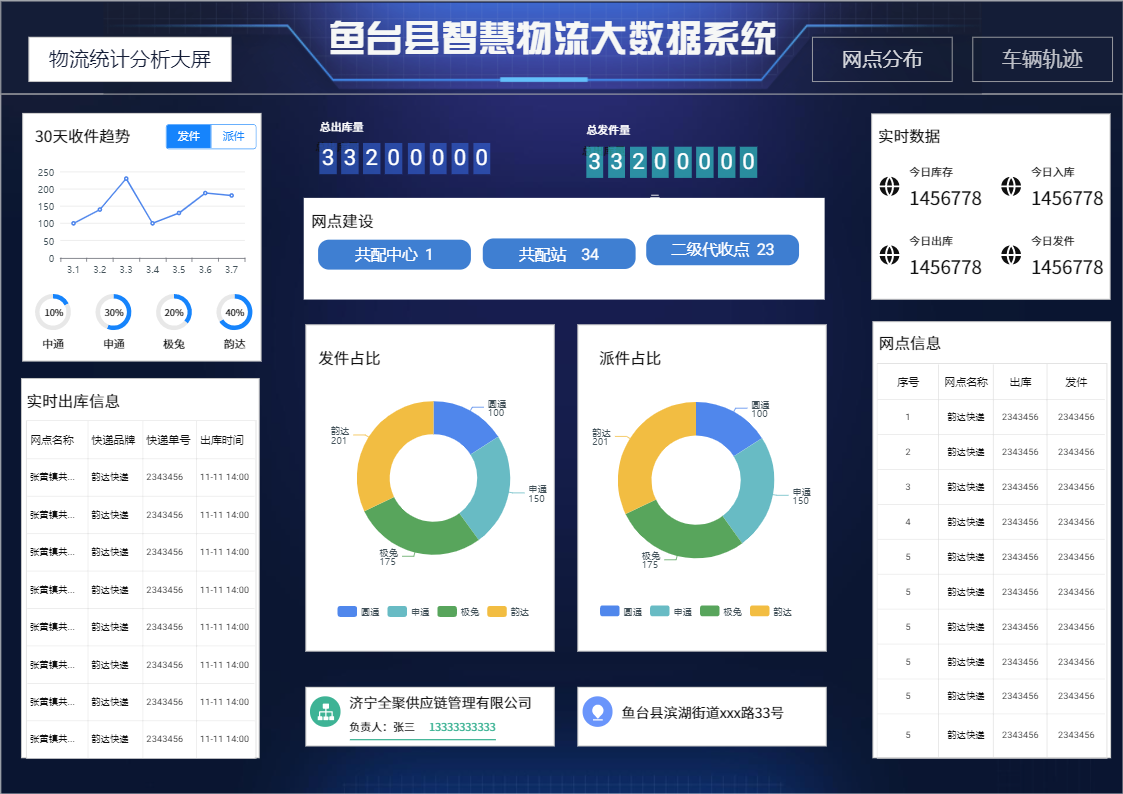Viewport: 1123px width, 794px height.
Task: Click the blue location pin icon by the address
Action: pos(597,711)
